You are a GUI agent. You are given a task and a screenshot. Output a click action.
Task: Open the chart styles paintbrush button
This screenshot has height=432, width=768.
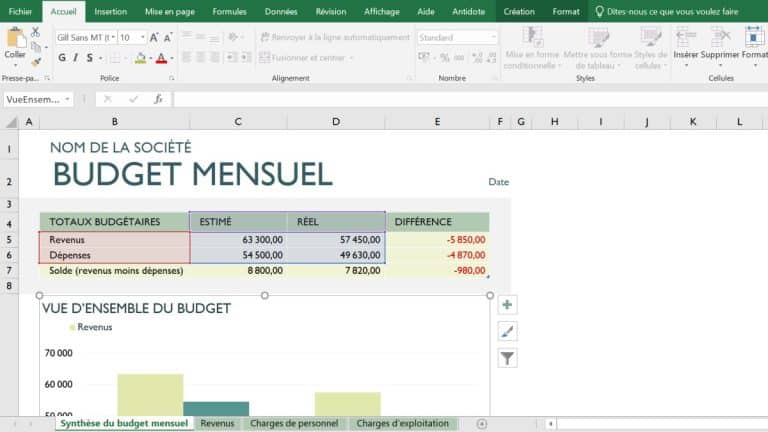click(x=507, y=331)
